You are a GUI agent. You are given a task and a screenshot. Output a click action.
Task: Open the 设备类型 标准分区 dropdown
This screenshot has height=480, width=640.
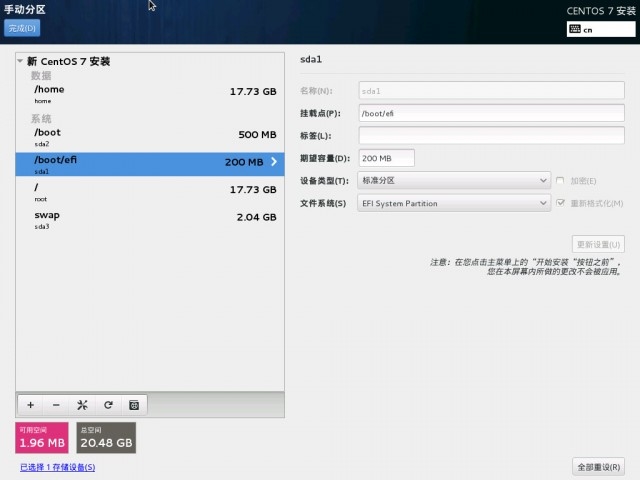tap(454, 180)
